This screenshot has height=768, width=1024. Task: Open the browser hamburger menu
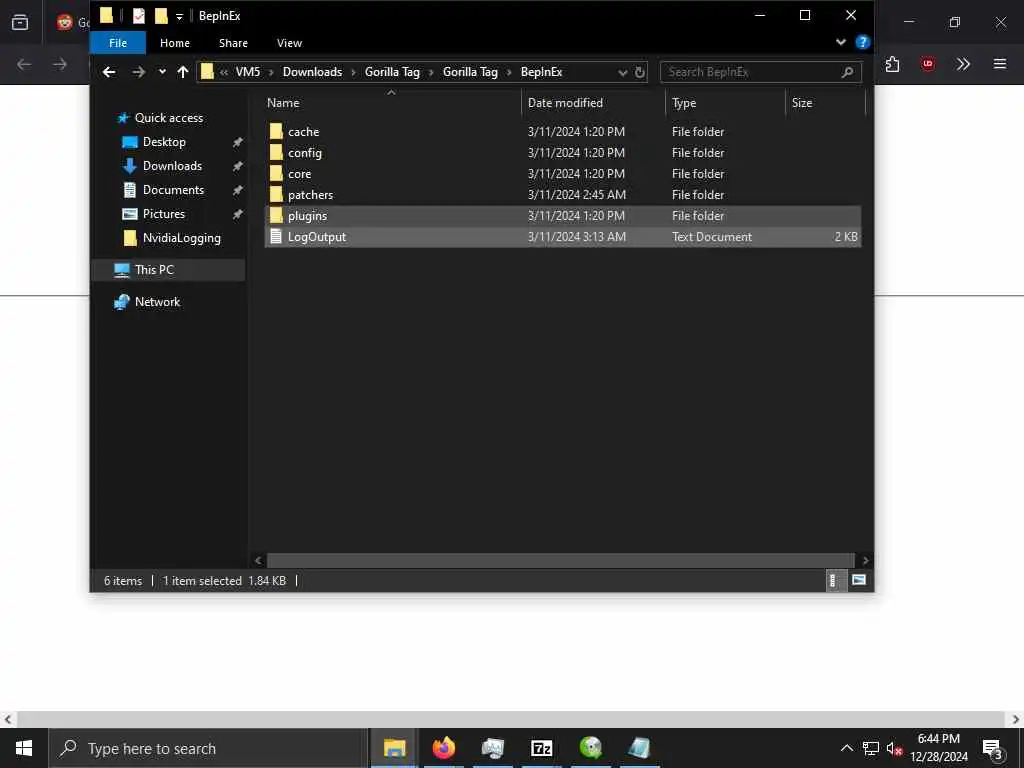tap(1000, 64)
